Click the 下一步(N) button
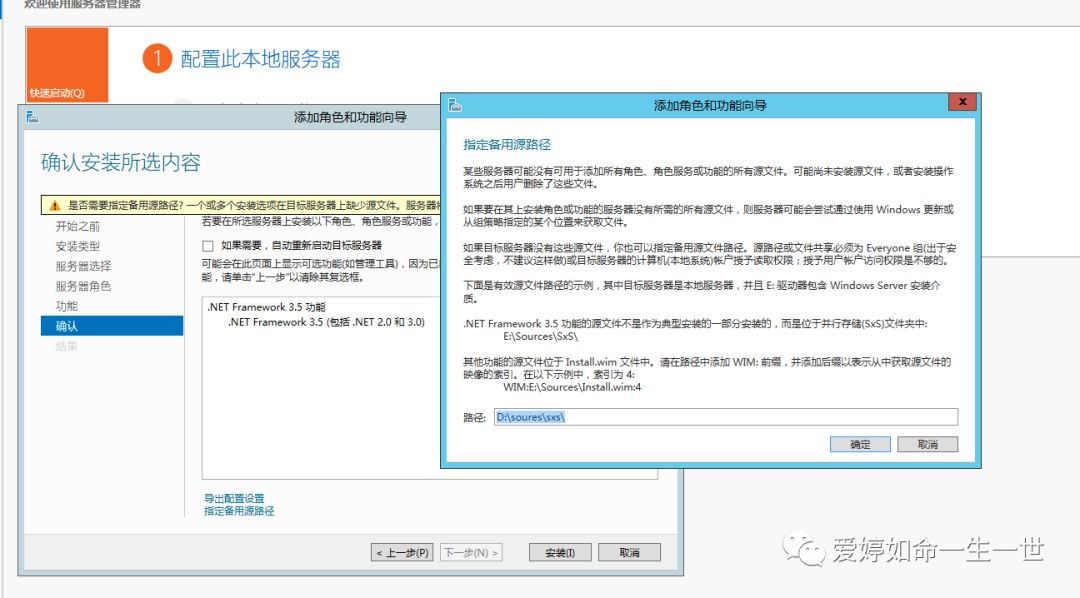Image resolution: width=1080 pixels, height=598 pixels. pos(471,553)
